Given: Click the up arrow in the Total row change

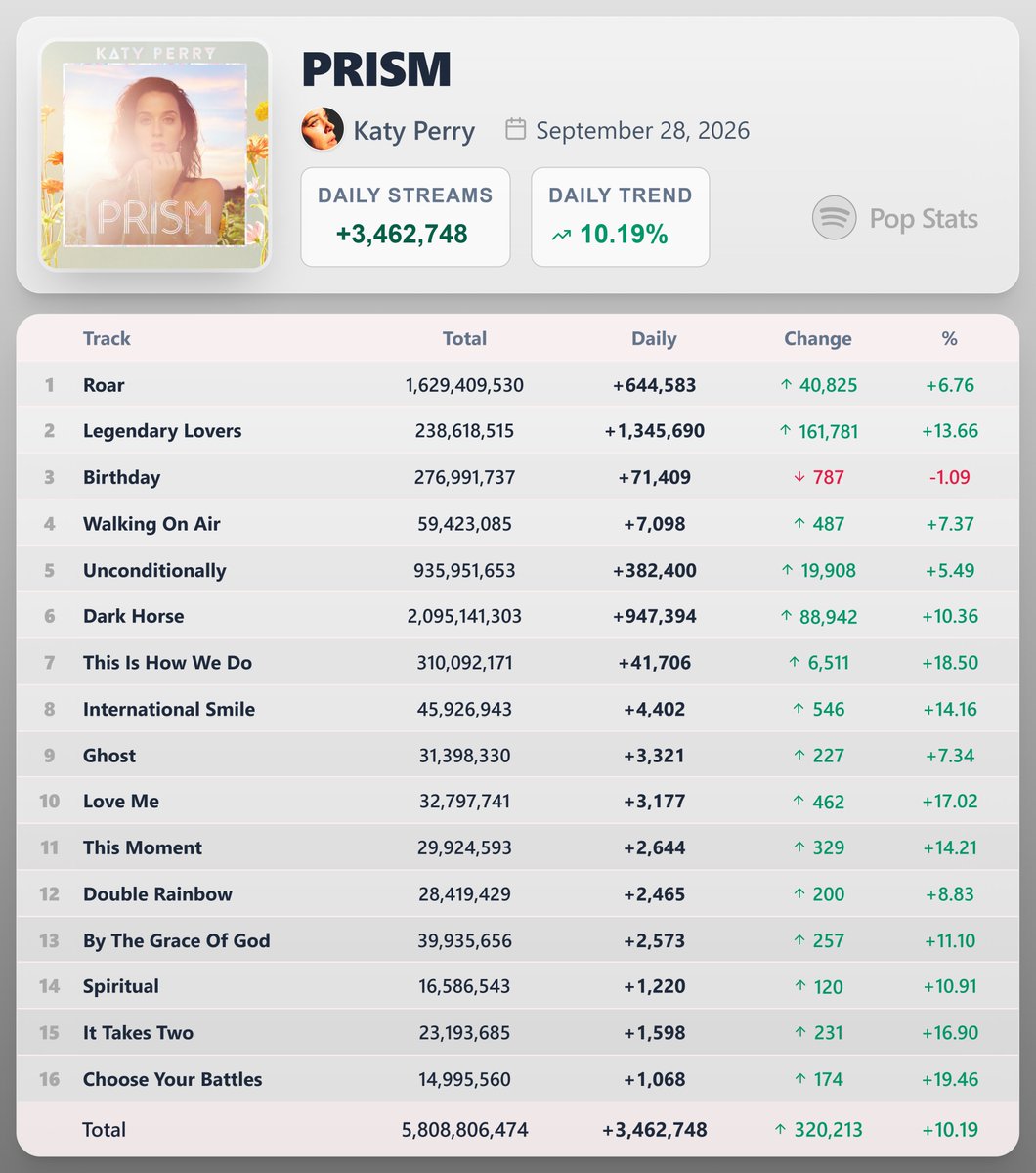Looking at the screenshot, I should (780, 1130).
